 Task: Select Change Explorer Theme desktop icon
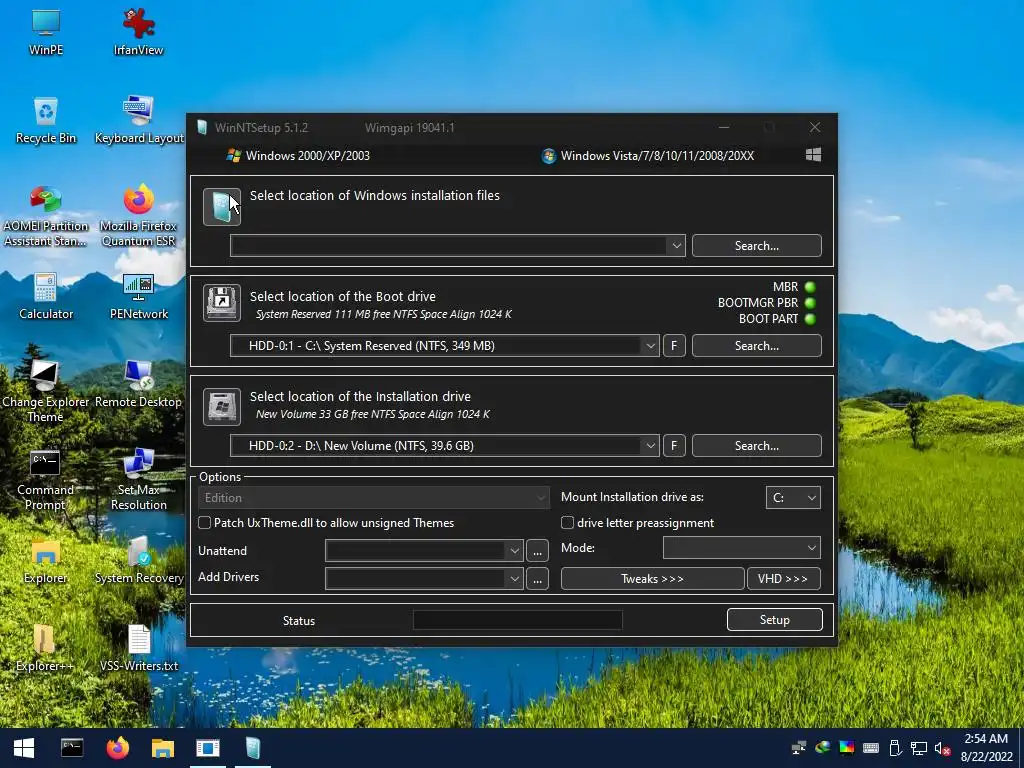pos(46,392)
